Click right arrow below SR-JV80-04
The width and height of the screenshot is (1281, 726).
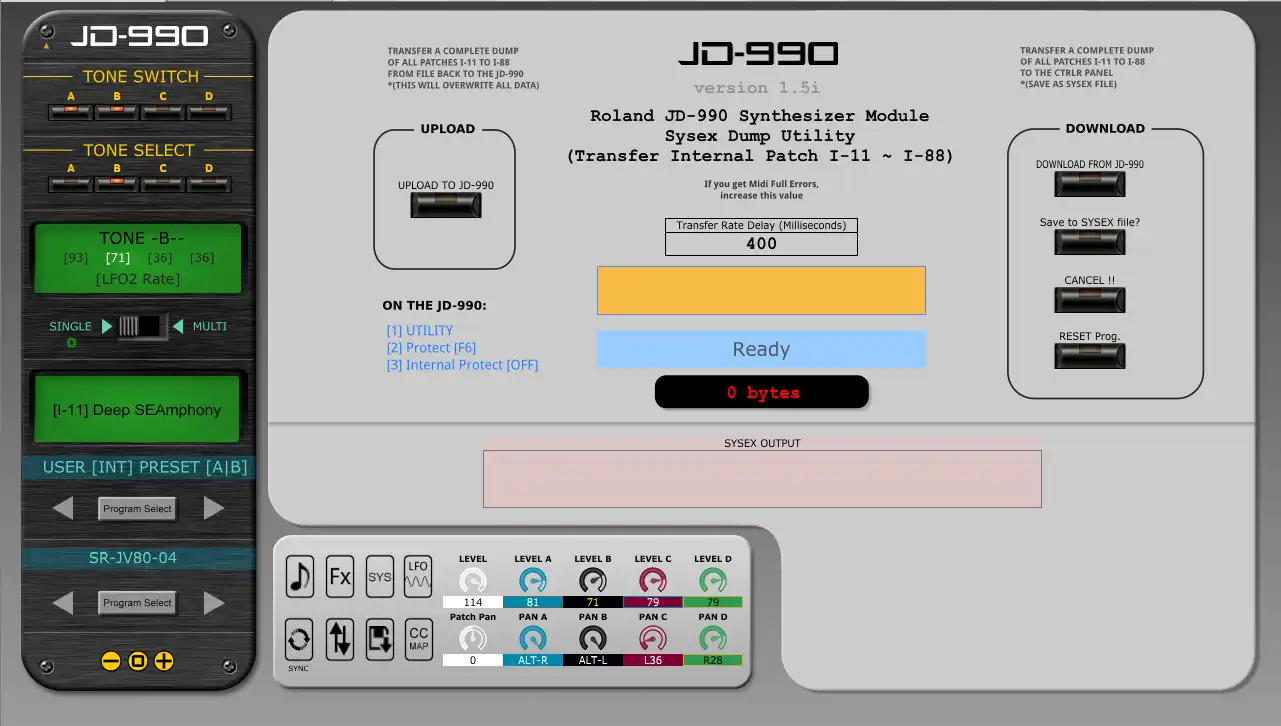(214, 602)
